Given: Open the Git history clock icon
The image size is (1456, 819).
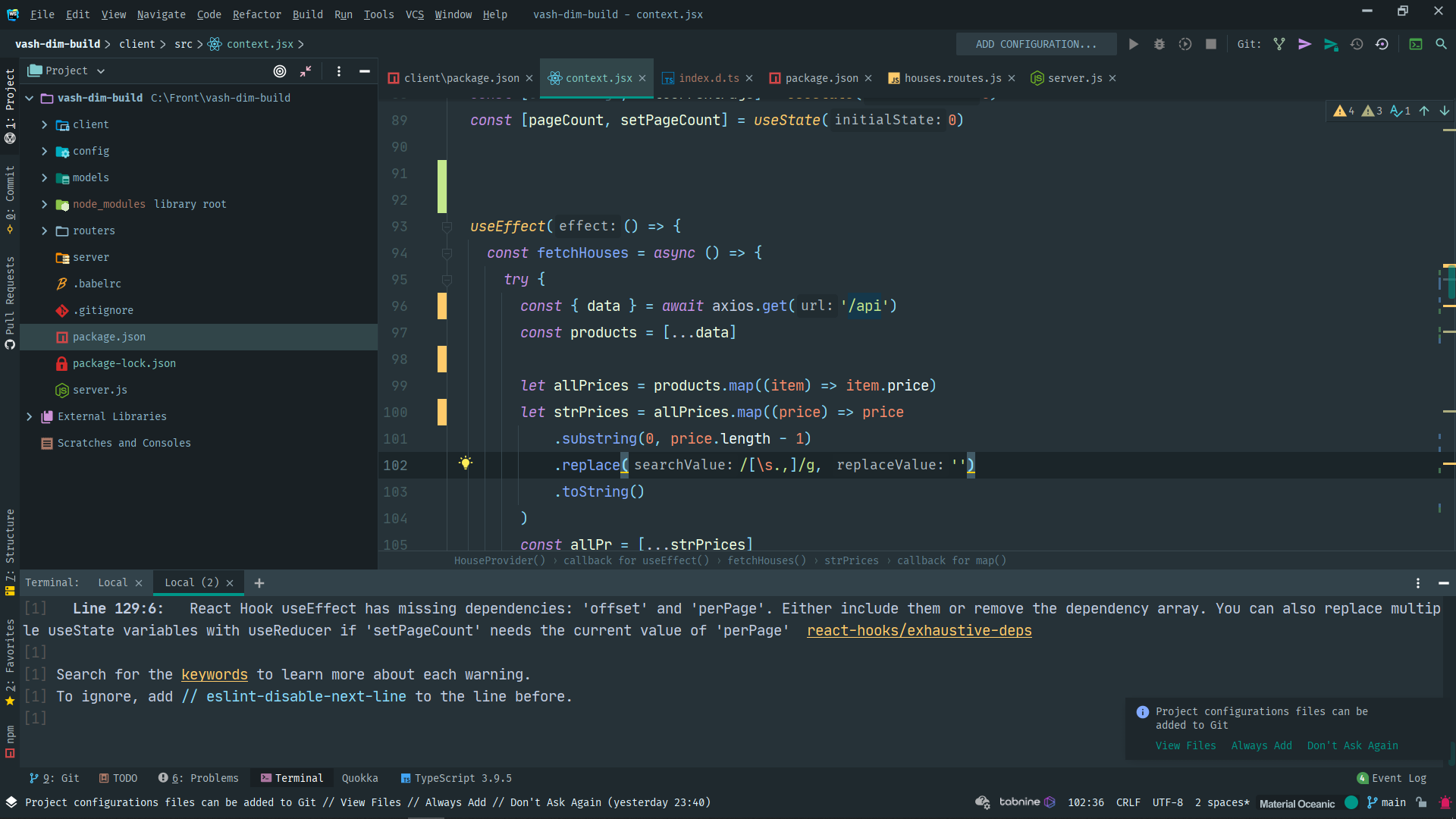Looking at the screenshot, I should (1357, 44).
